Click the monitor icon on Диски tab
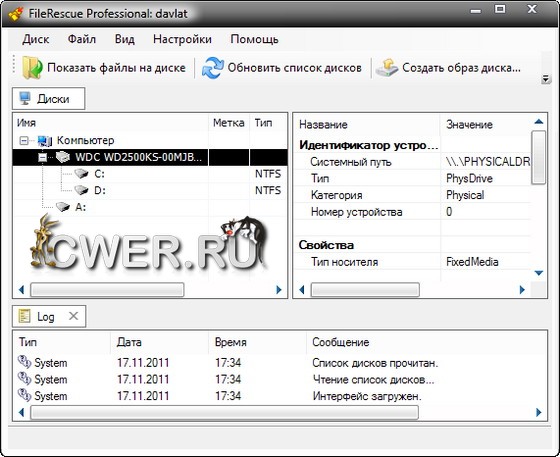 click(x=25, y=98)
